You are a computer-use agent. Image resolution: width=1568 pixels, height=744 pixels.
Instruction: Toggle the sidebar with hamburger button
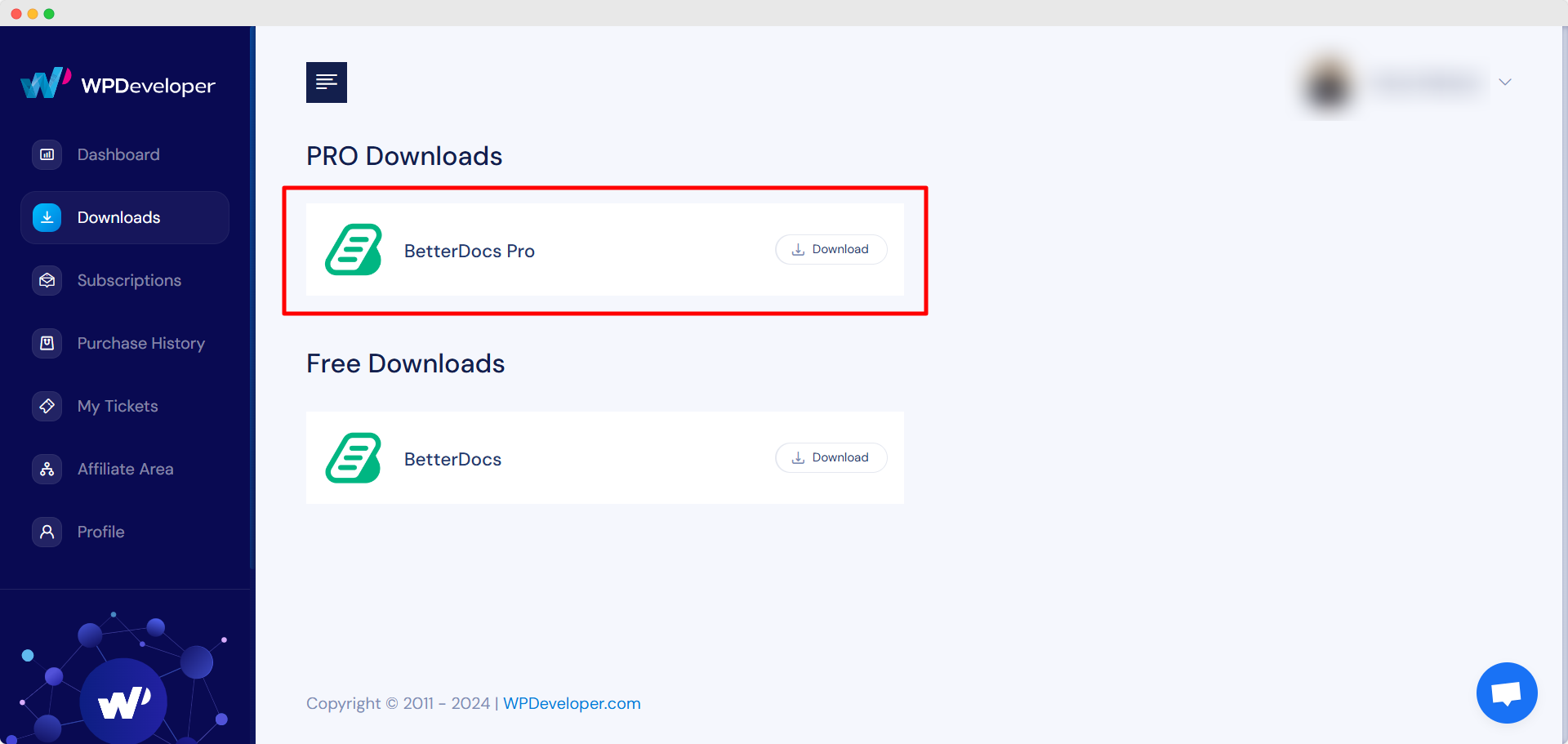click(326, 82)
